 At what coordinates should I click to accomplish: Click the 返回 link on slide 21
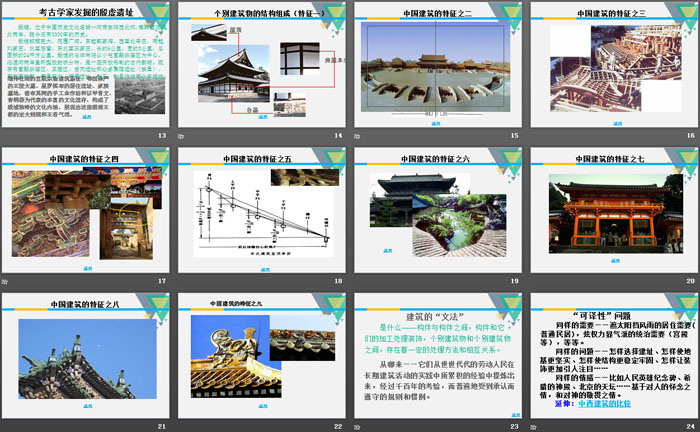coord(88,406)
